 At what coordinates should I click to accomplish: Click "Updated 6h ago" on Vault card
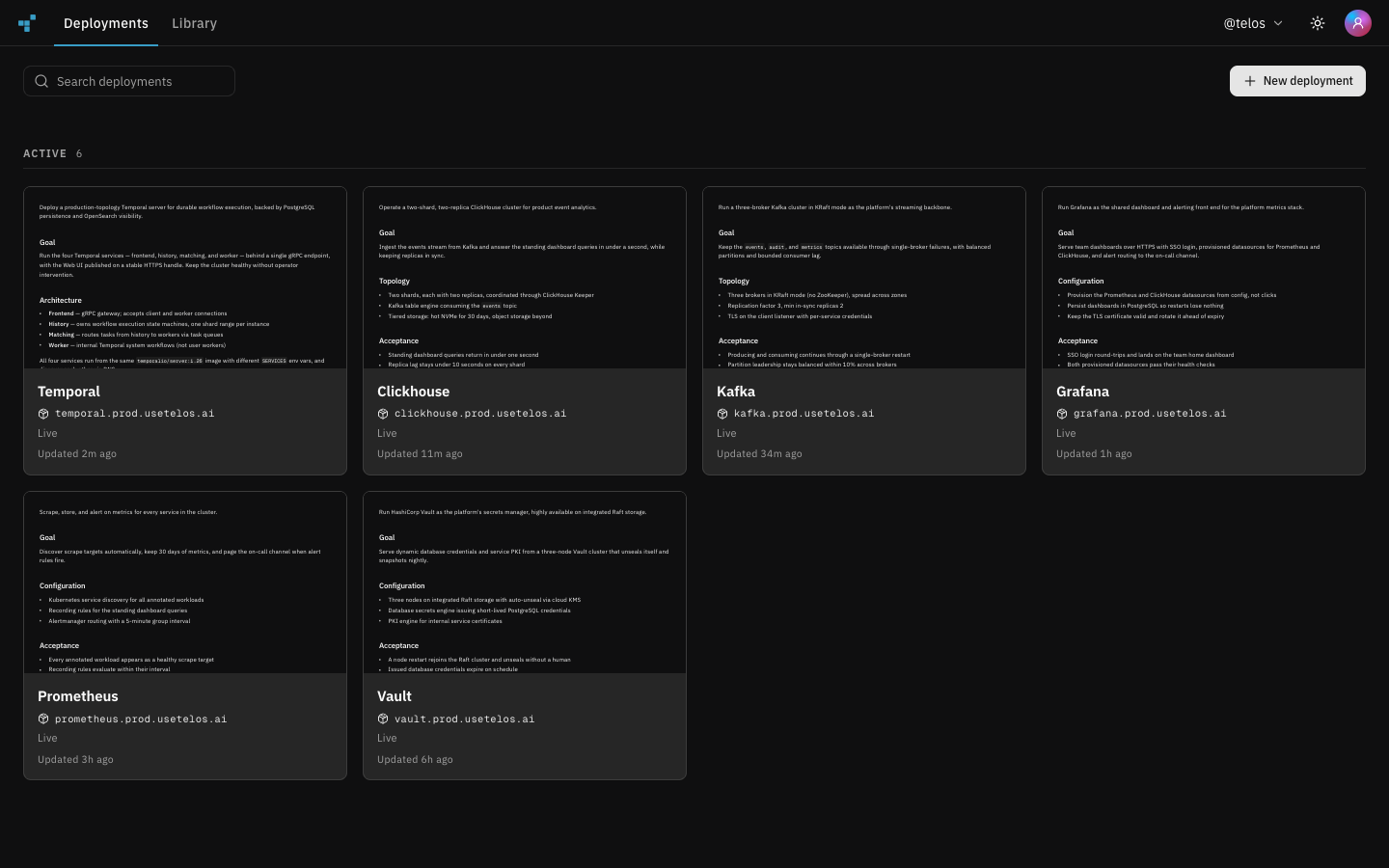(x=415, y=759)
